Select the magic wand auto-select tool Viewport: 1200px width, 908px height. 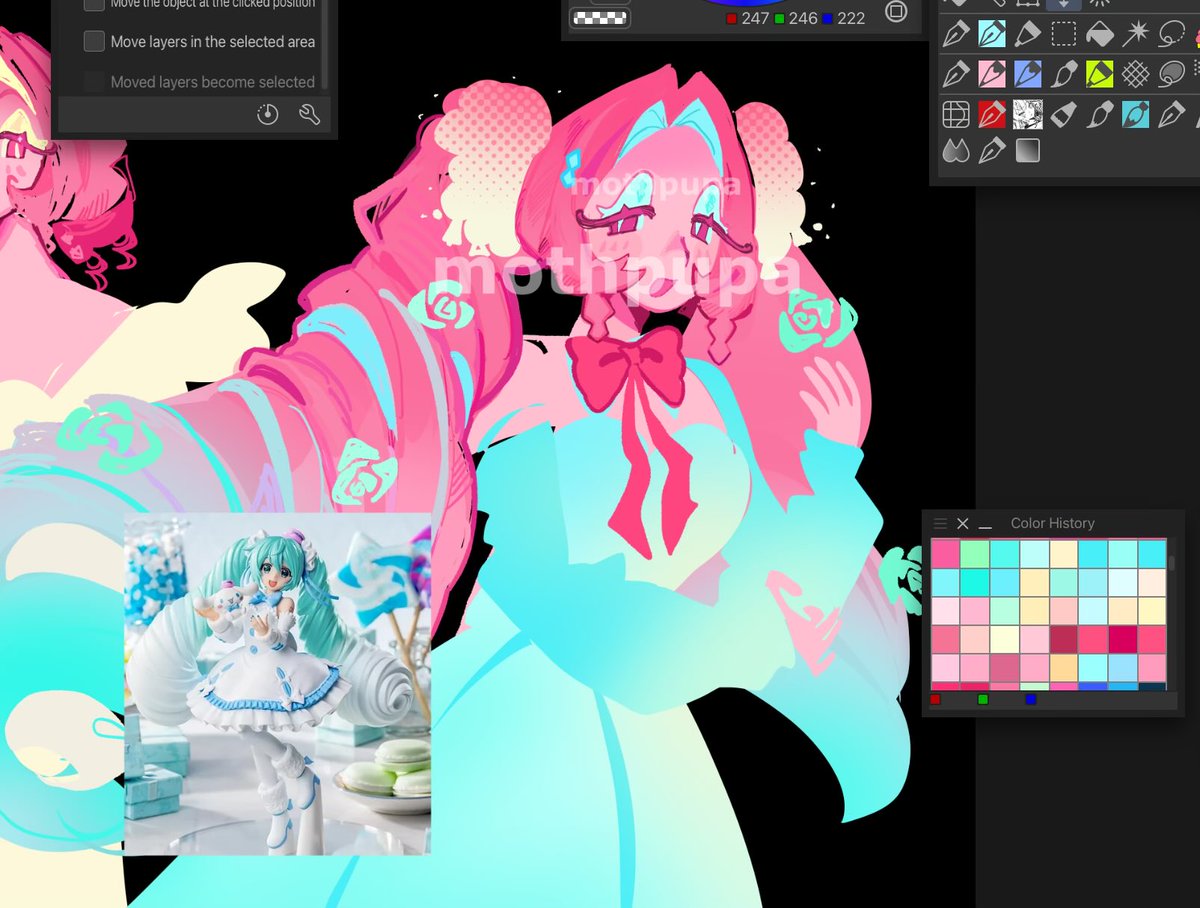[1135, 34]
